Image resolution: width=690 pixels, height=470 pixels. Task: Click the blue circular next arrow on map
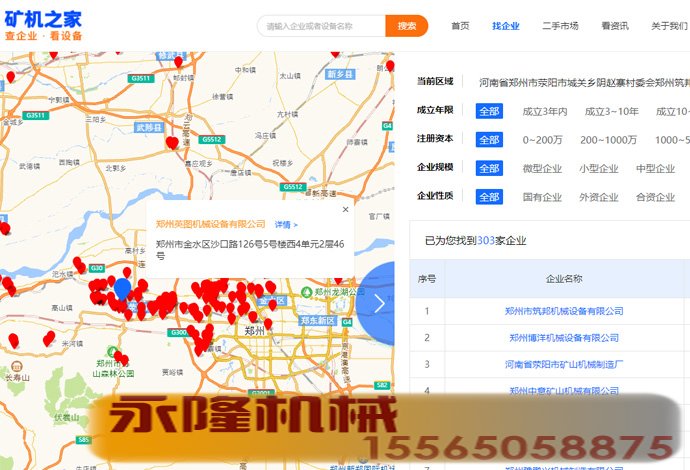click(x=378, y=304)
